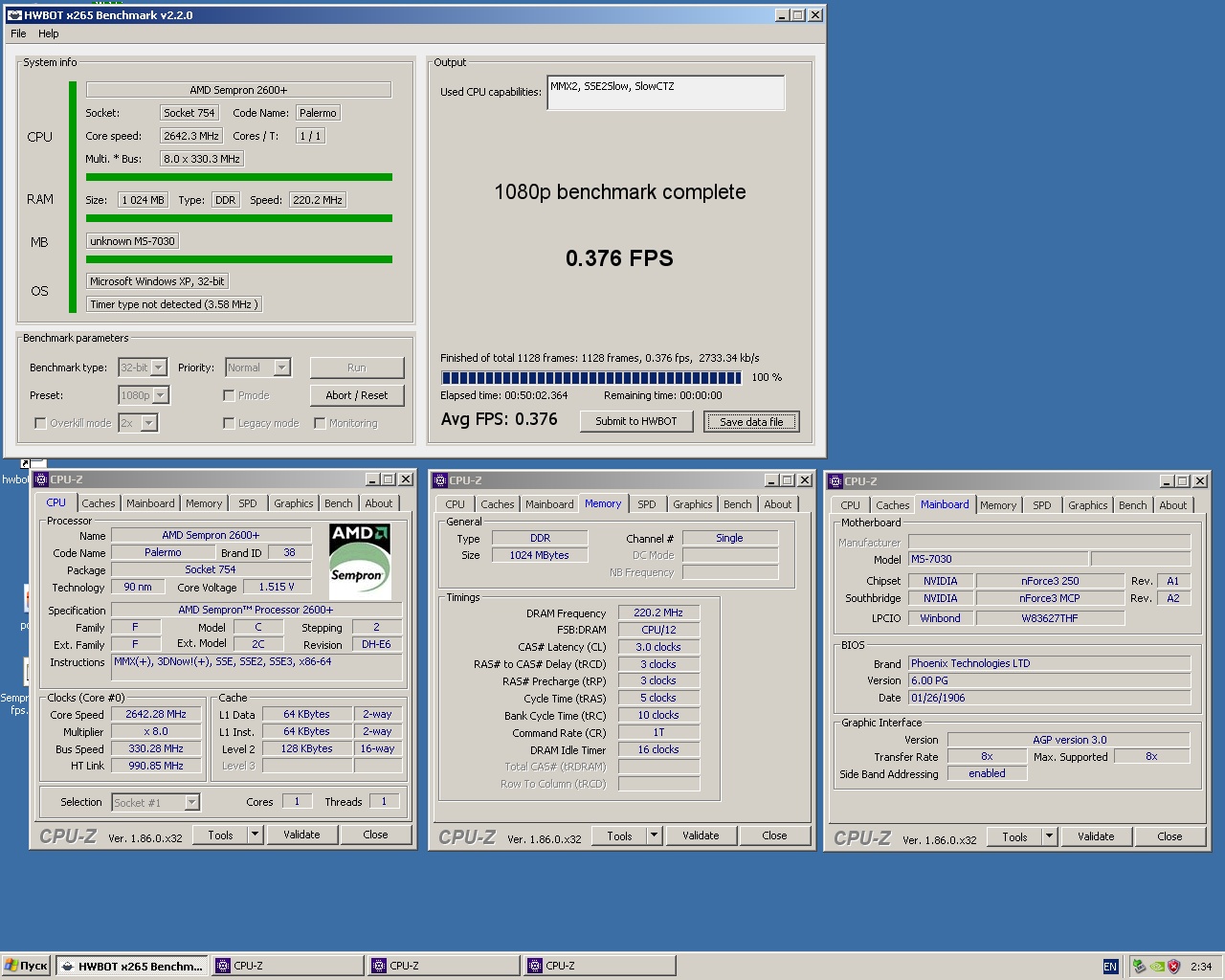Open the NVIDIA tray icon
Viewport: 1225px width, 980px height.
(1156, 966)
